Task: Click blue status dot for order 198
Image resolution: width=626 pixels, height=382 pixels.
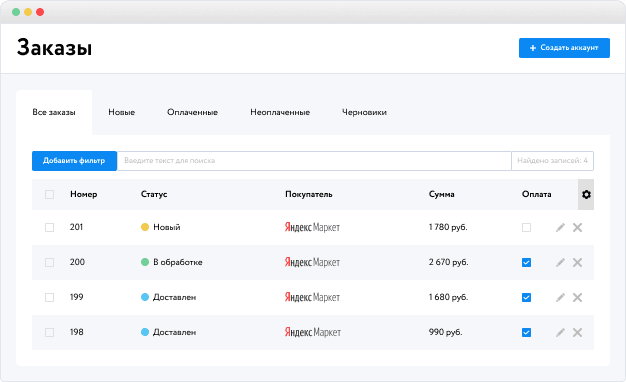Action: tap(145, 332)
